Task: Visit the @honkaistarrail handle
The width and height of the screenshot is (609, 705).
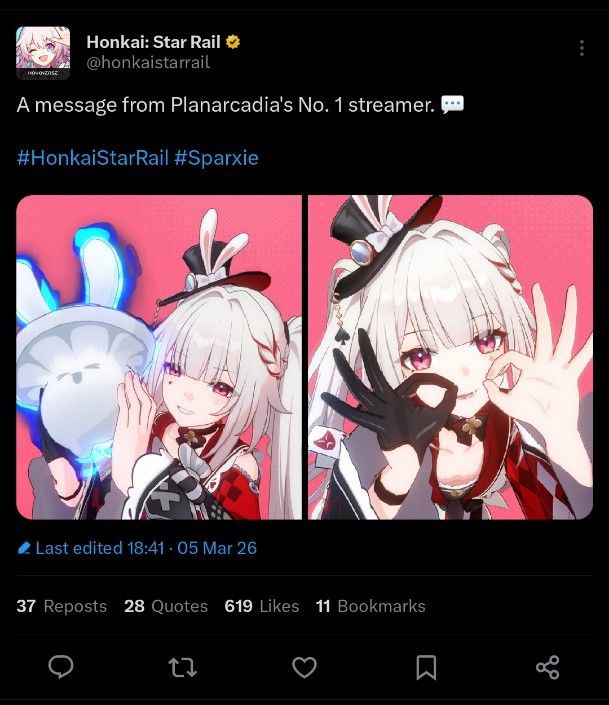Action: pyautogui.click(x=148, y=62)
